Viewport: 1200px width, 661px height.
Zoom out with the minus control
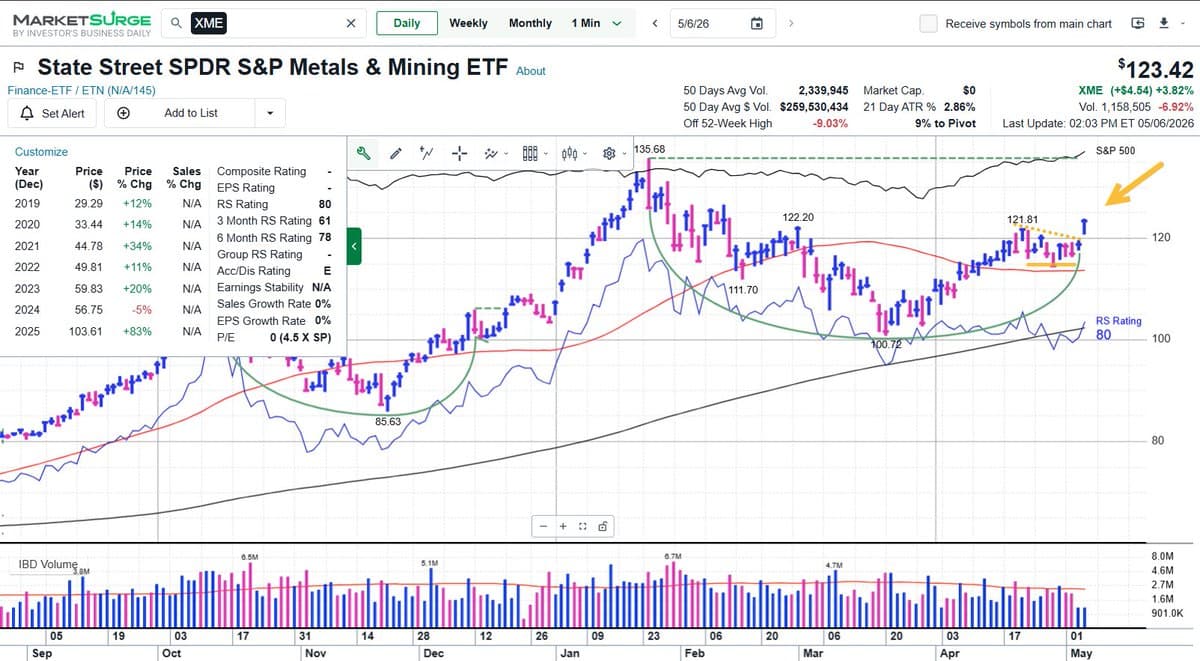(x=543, y=526)
